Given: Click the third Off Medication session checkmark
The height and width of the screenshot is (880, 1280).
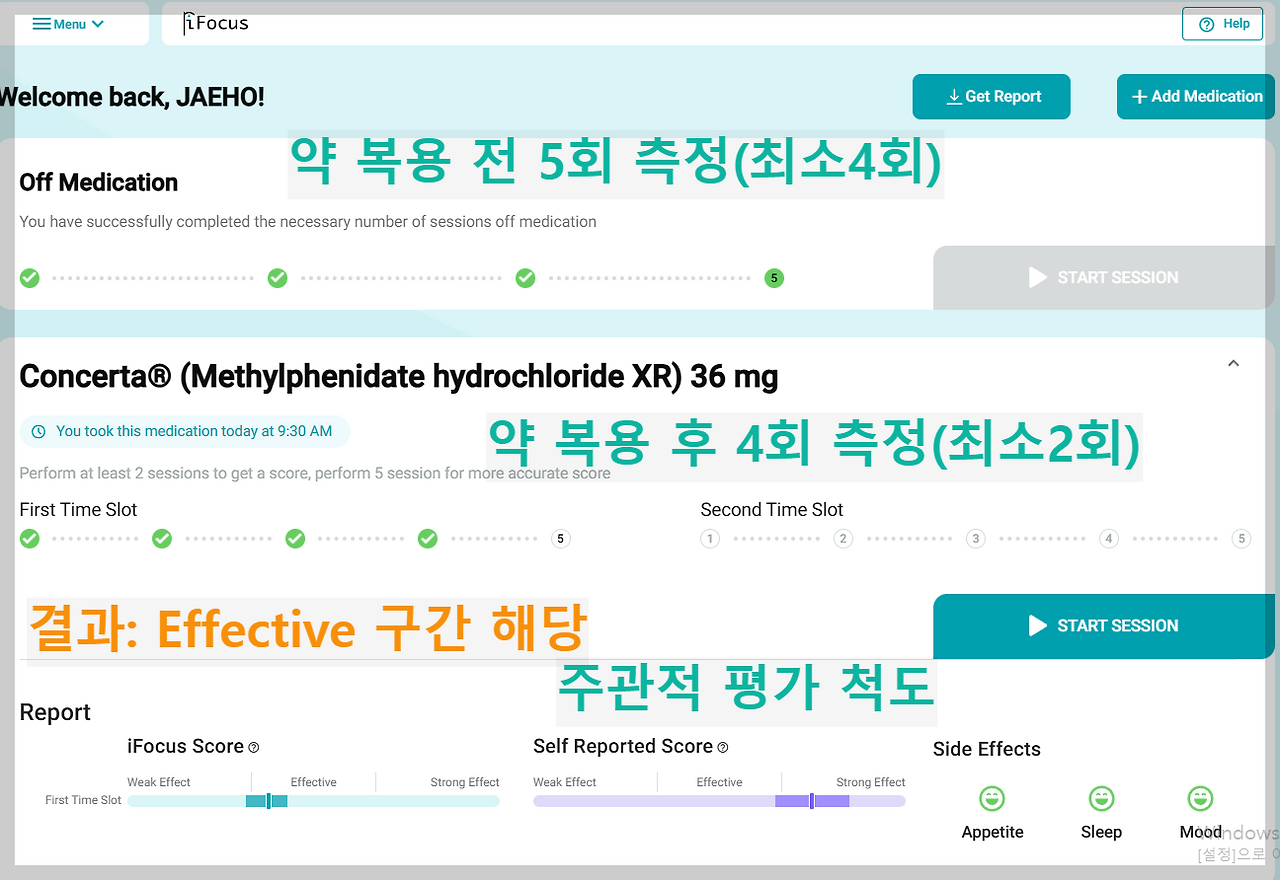Looking at the screenshot, I should tap(525, 278).
